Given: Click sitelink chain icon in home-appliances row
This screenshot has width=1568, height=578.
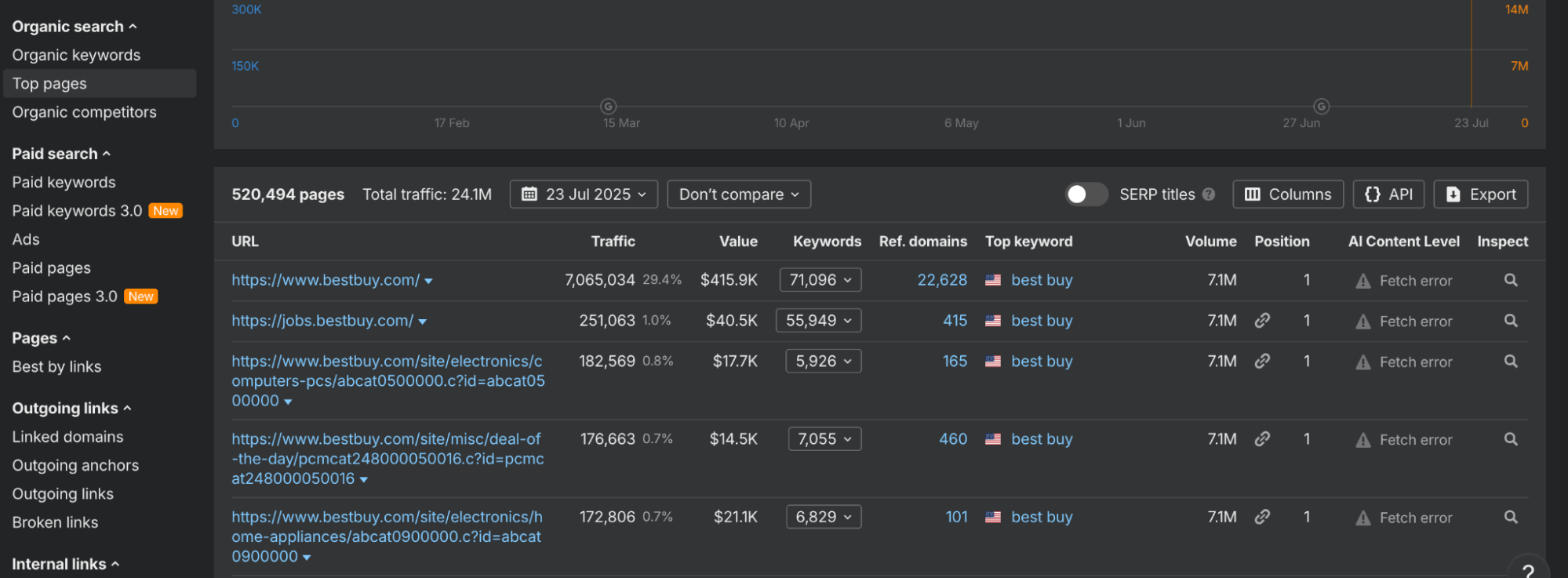Looking at the screenshot, I should tap(1262, 517).
